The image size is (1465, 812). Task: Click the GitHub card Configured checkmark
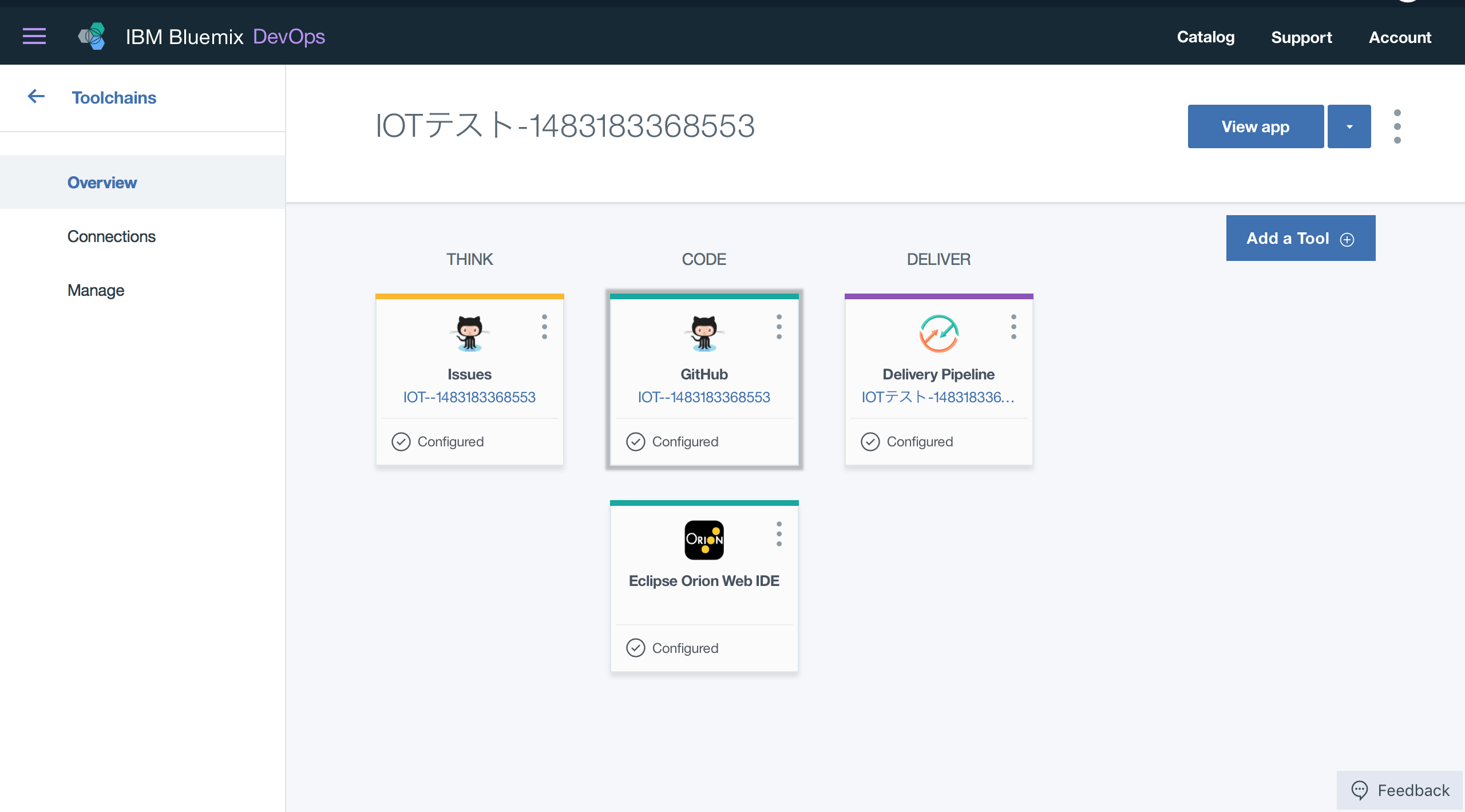(x=636, y=442)
